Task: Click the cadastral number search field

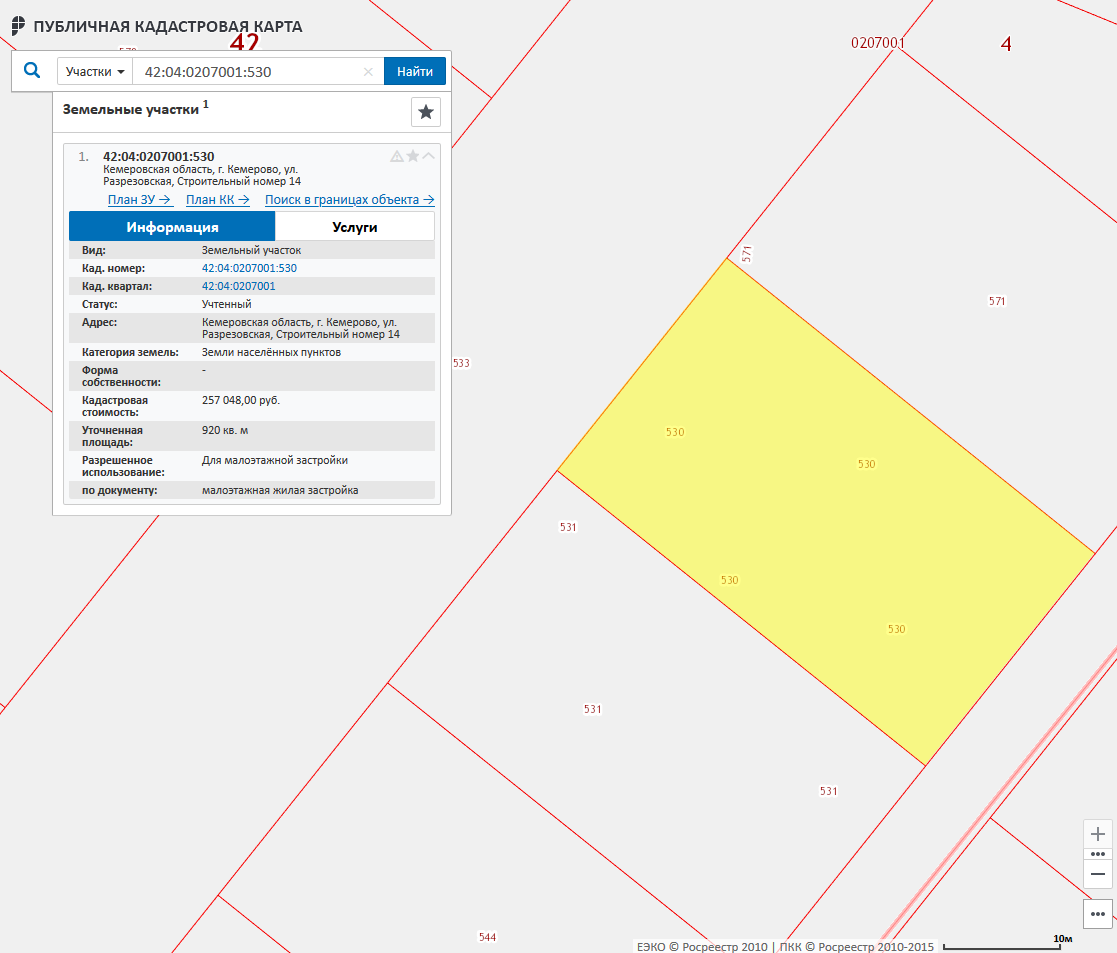Action: pyautogui.click(x=250, y=72)
